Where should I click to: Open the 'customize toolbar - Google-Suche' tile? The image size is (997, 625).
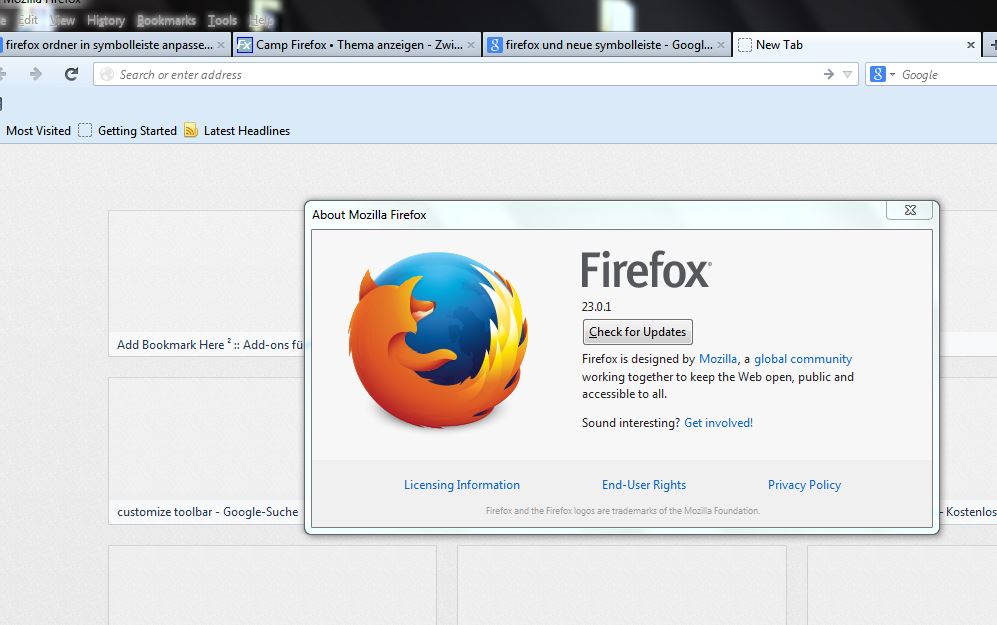point(206,451)
